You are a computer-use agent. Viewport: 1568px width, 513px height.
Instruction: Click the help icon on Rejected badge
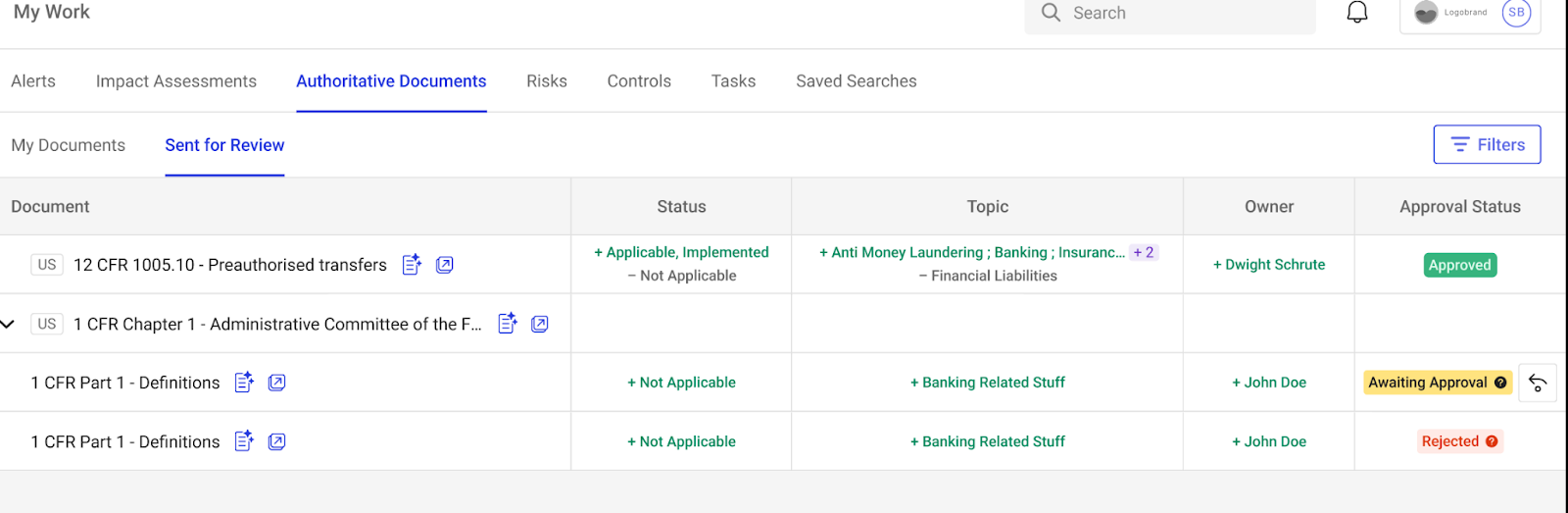pos(1492,441)
